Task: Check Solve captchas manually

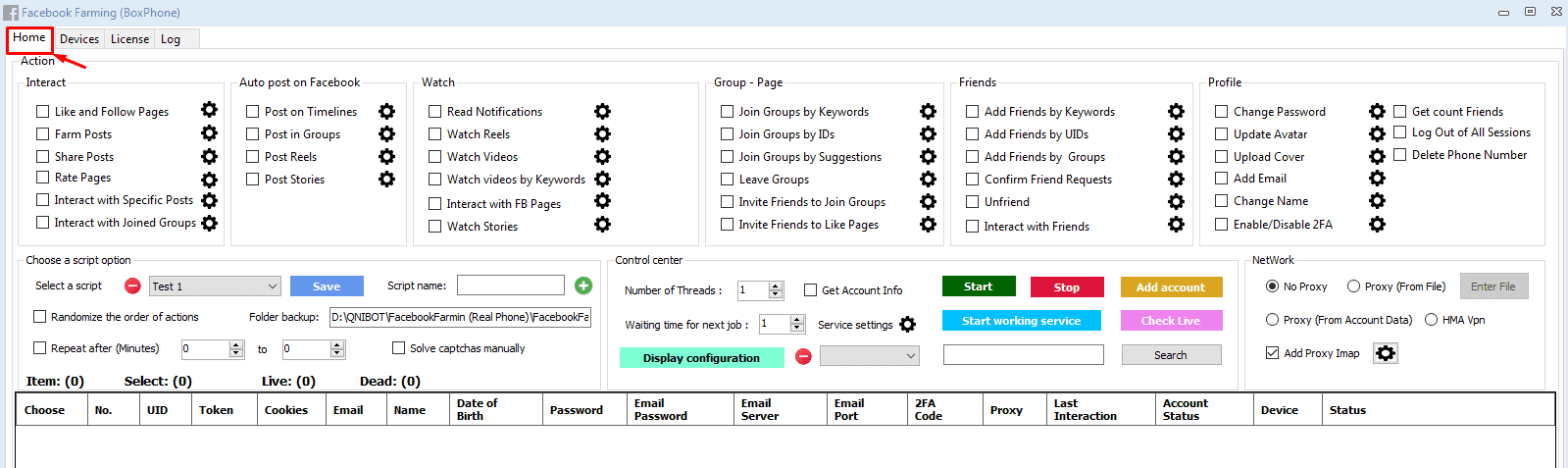Action: (x=398, y=347)
